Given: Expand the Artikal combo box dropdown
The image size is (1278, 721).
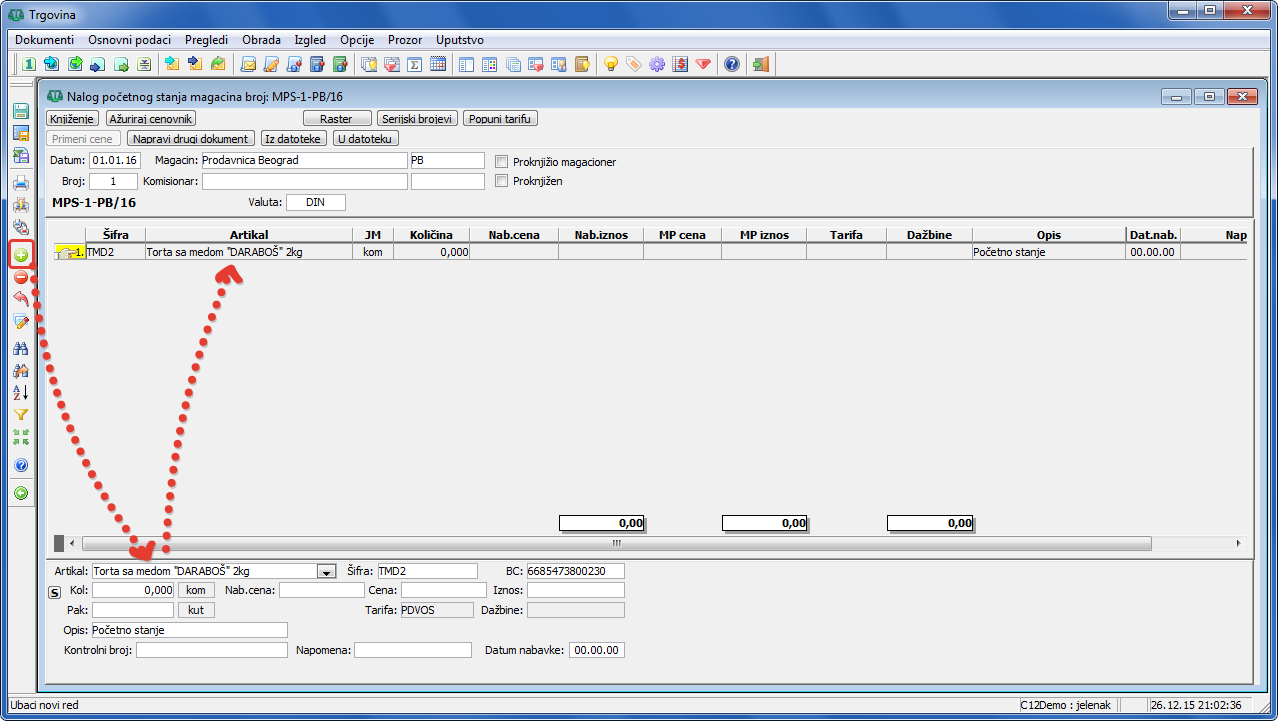Looking at the screenshot, I should click(x=325, y=571).
